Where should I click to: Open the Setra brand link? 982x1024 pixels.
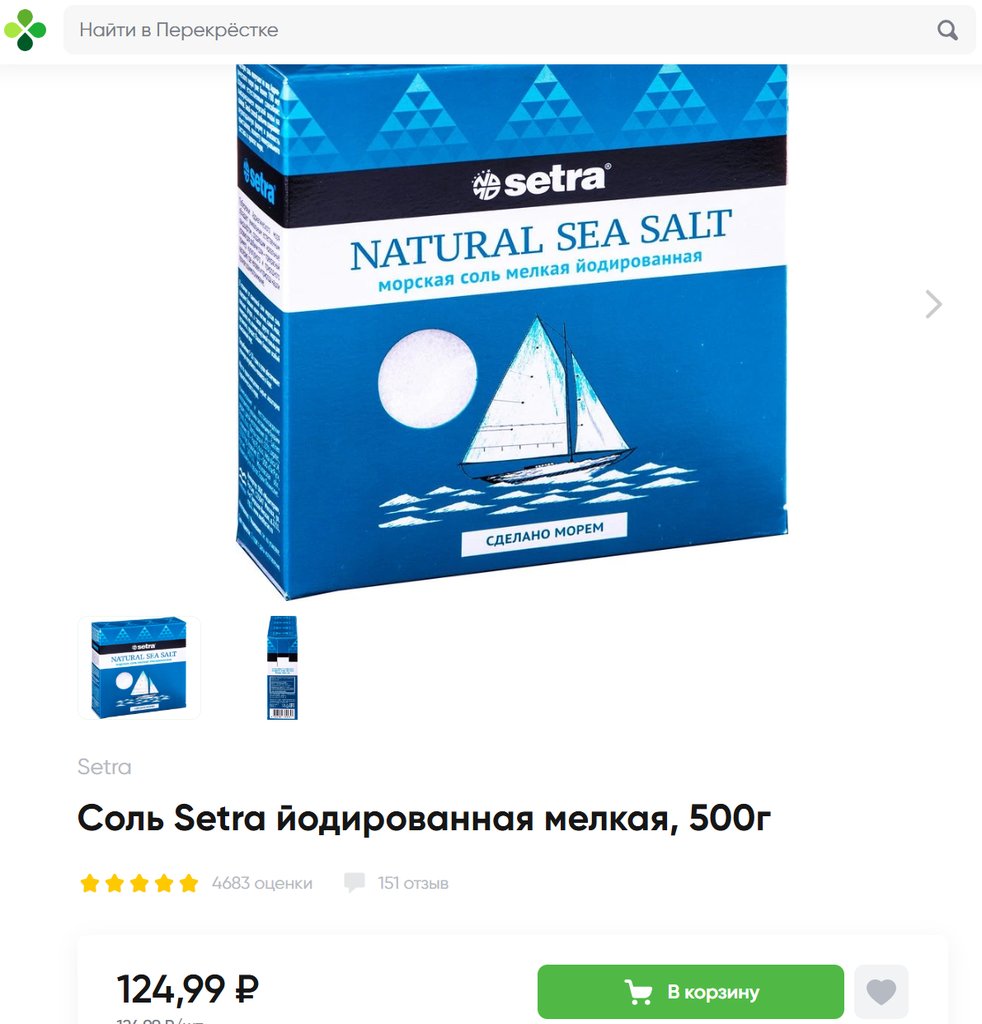click(x=104, y=767)
